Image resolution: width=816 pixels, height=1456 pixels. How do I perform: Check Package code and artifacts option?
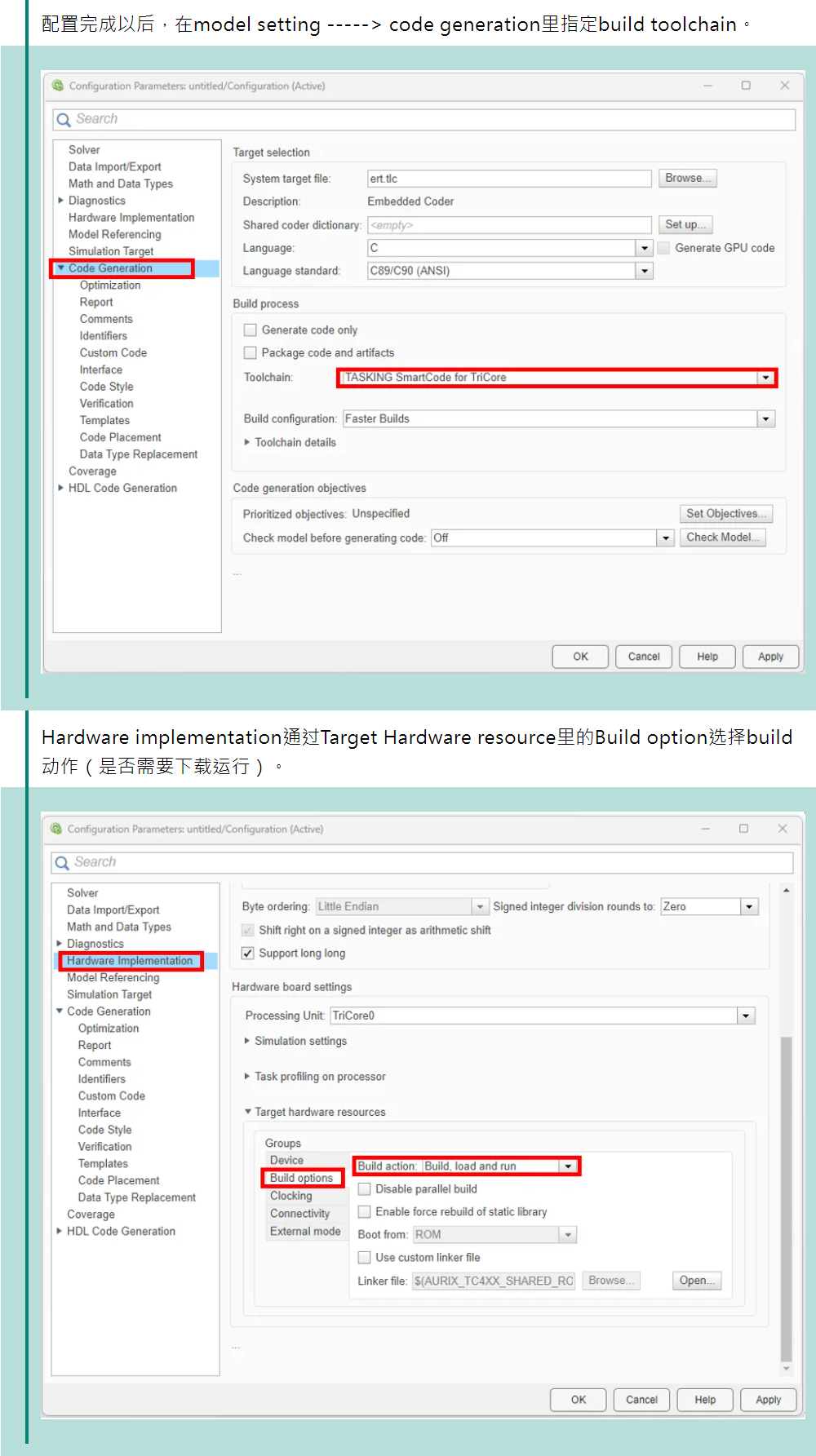pos(251,353)
